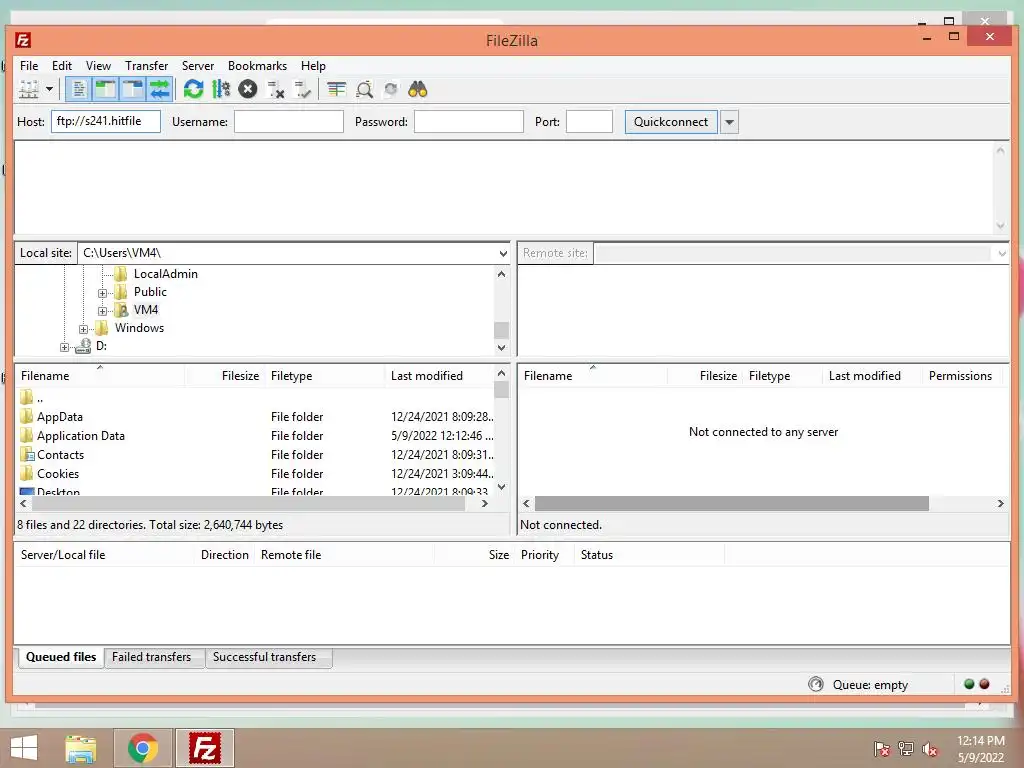This screenshot has width=1024, height=768.
Task: Open Quickconnect history dropdown
Action: [729, 122]
